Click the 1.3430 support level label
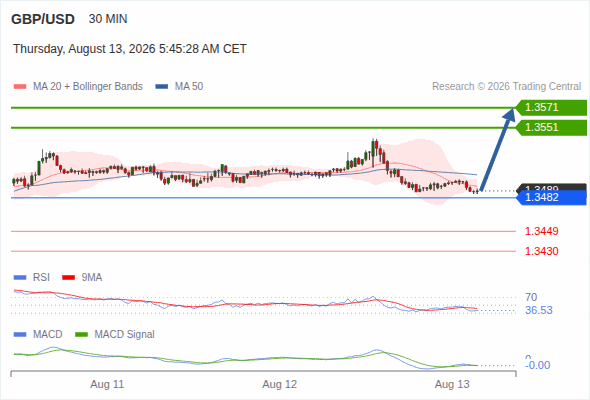The image size is (590, 400). point(541,251)
